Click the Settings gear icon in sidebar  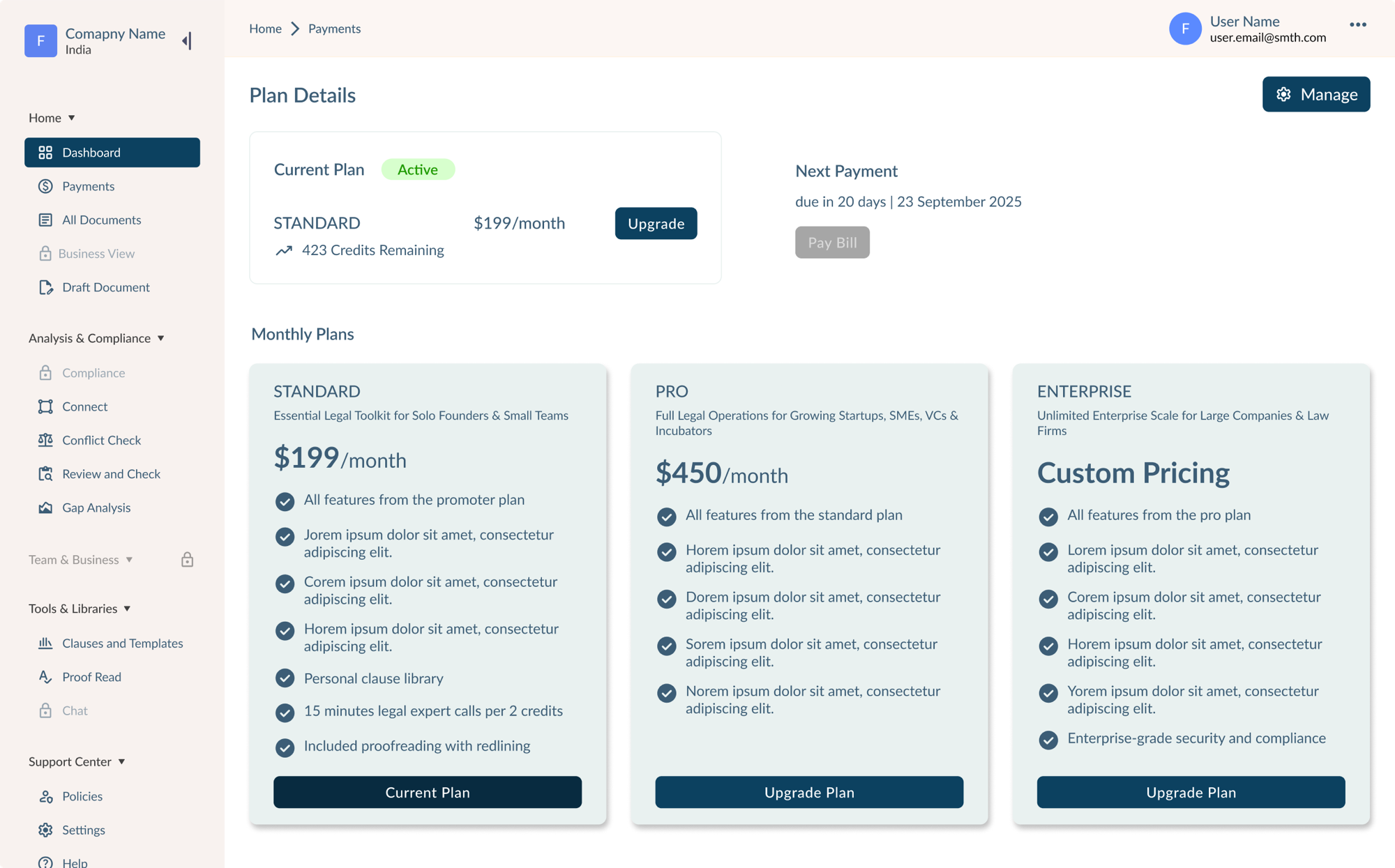click(x=45, y=830)
